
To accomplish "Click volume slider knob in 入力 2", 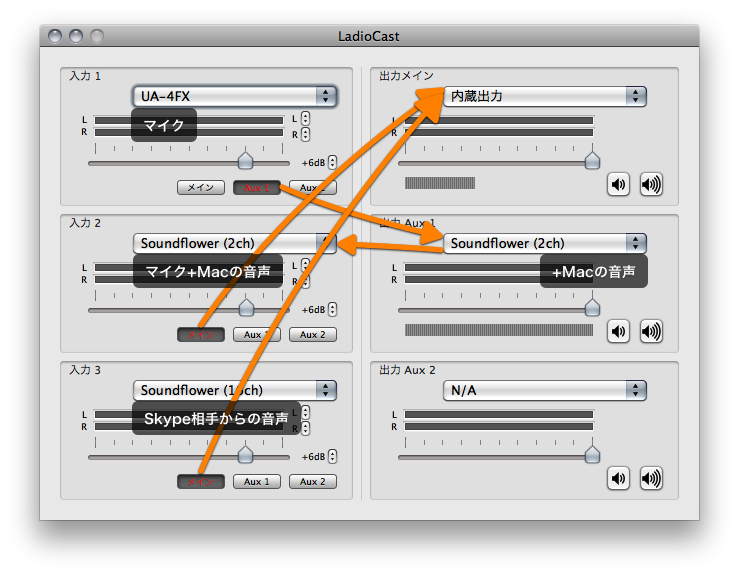I will [x=246, y=307].
